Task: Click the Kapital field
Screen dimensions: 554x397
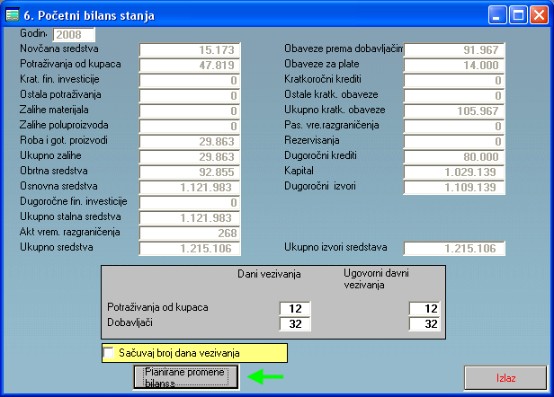Action: pos(454,172)
